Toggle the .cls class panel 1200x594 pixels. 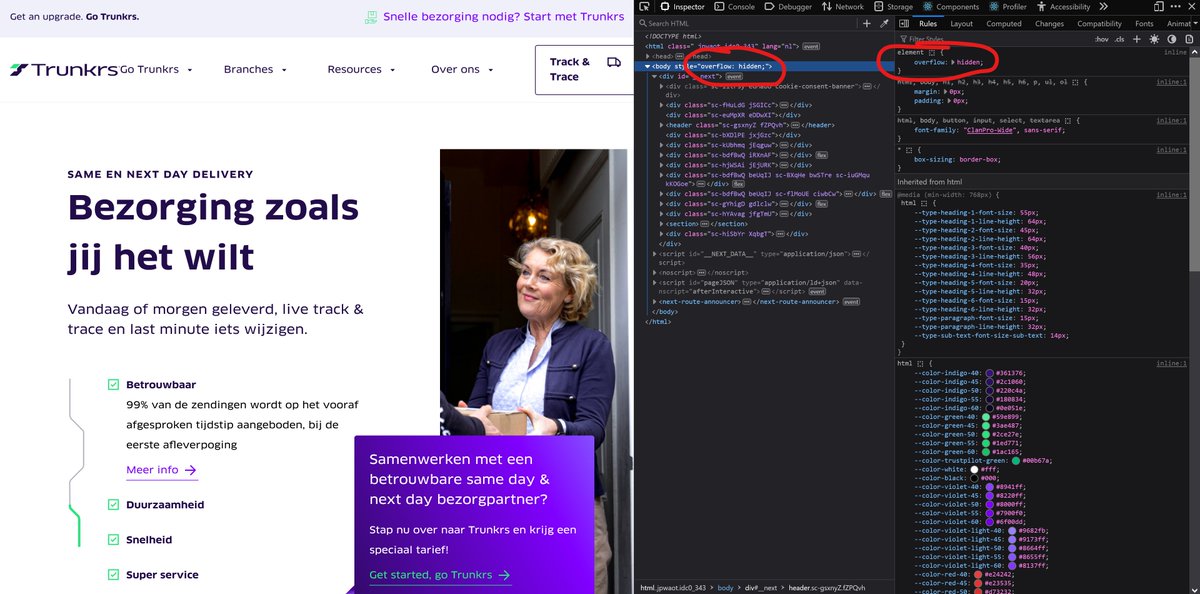click(x=1120, y=39)
